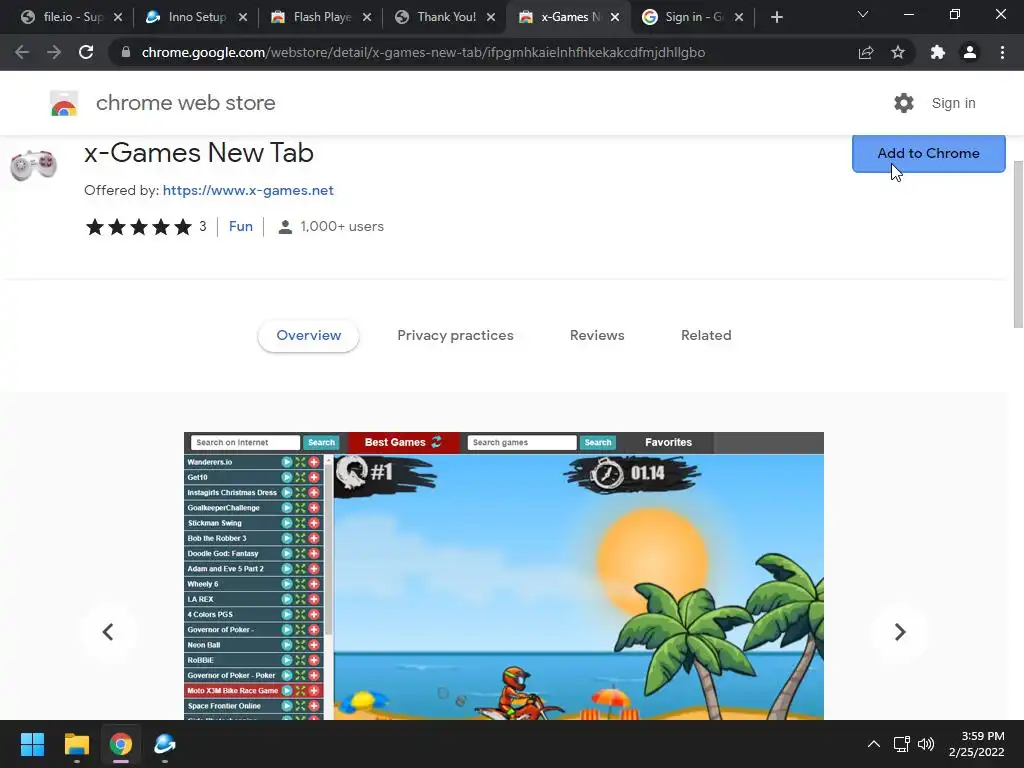Viewport: 1024px width, 768px height.
Task: Click the browser forward arrow
Action: [54, 52]
